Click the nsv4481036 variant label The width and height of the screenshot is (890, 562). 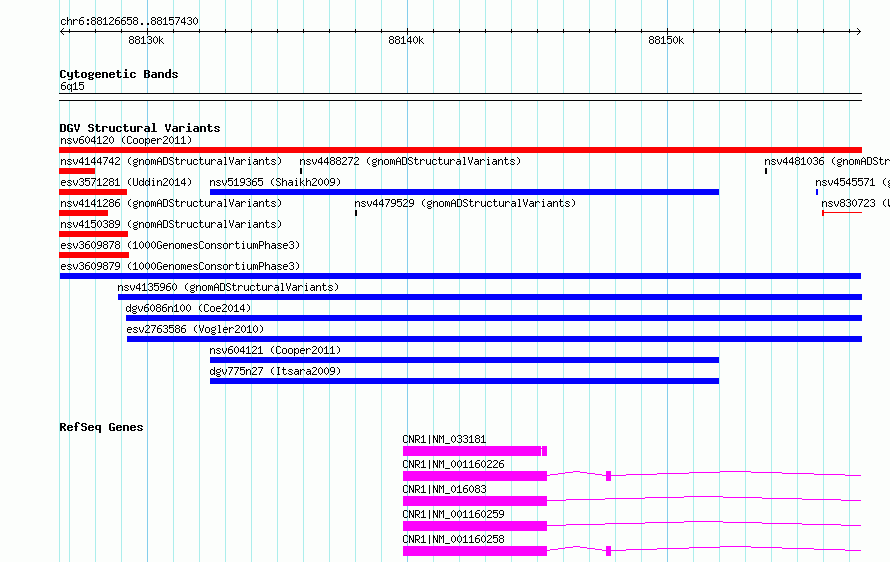[826, 161]
